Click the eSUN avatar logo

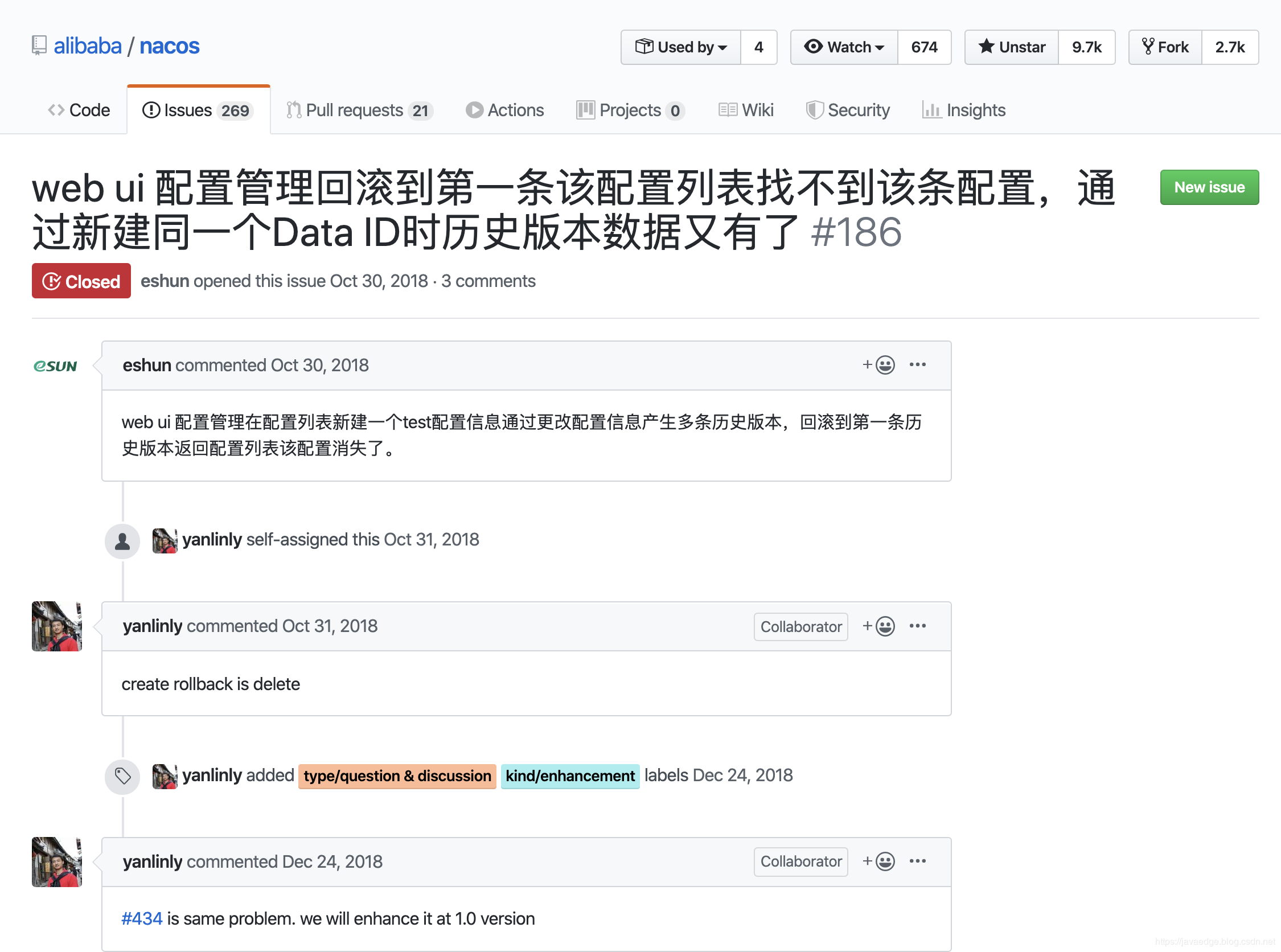(55, 366)
